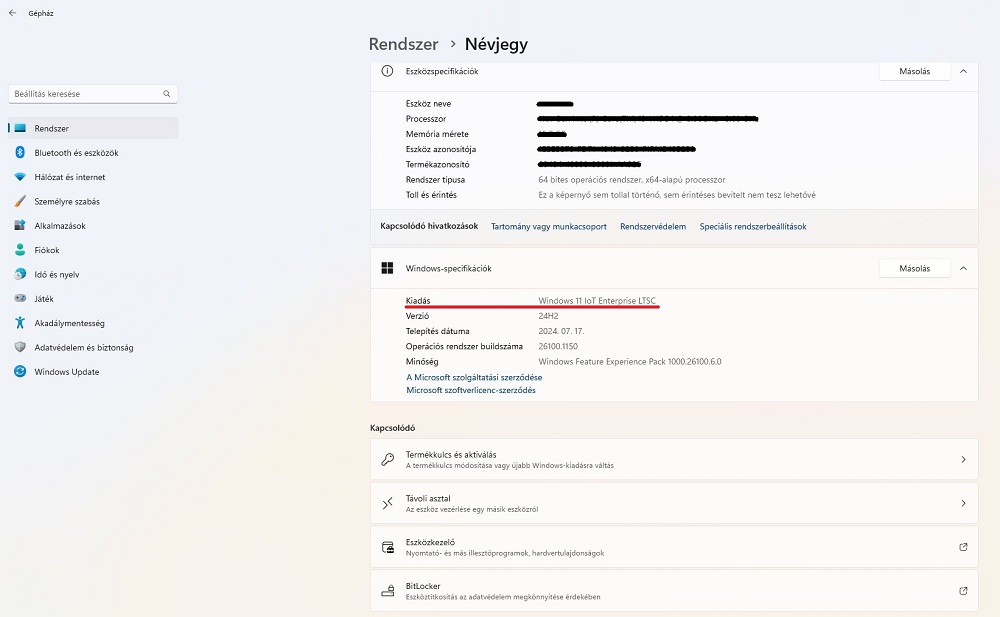Open Rendszervédelem link
Screen dimensions: 1000x617
[x=653, y=227]
